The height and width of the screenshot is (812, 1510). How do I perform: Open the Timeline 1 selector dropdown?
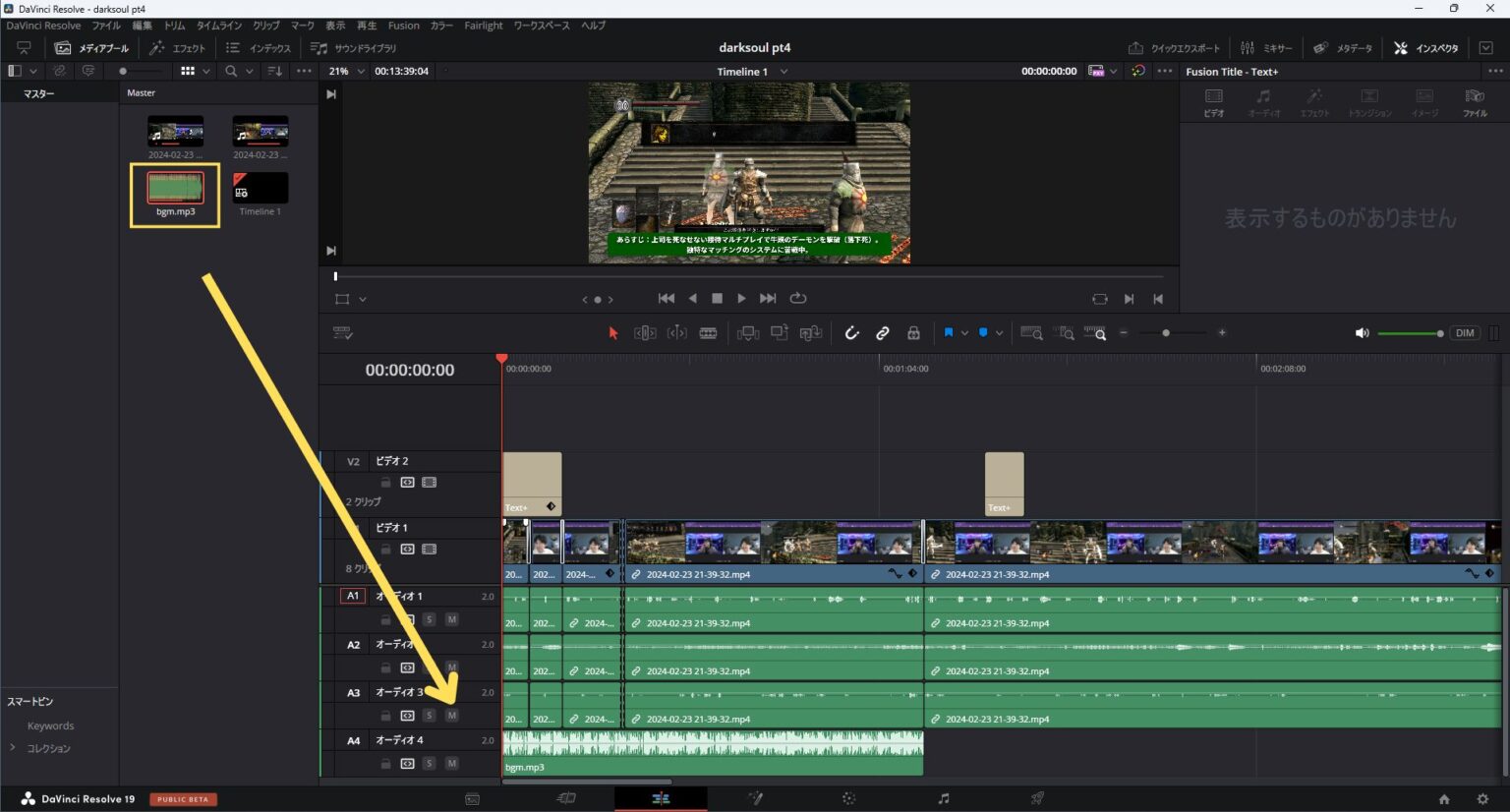pyautogui.click(x=752, y=71)
